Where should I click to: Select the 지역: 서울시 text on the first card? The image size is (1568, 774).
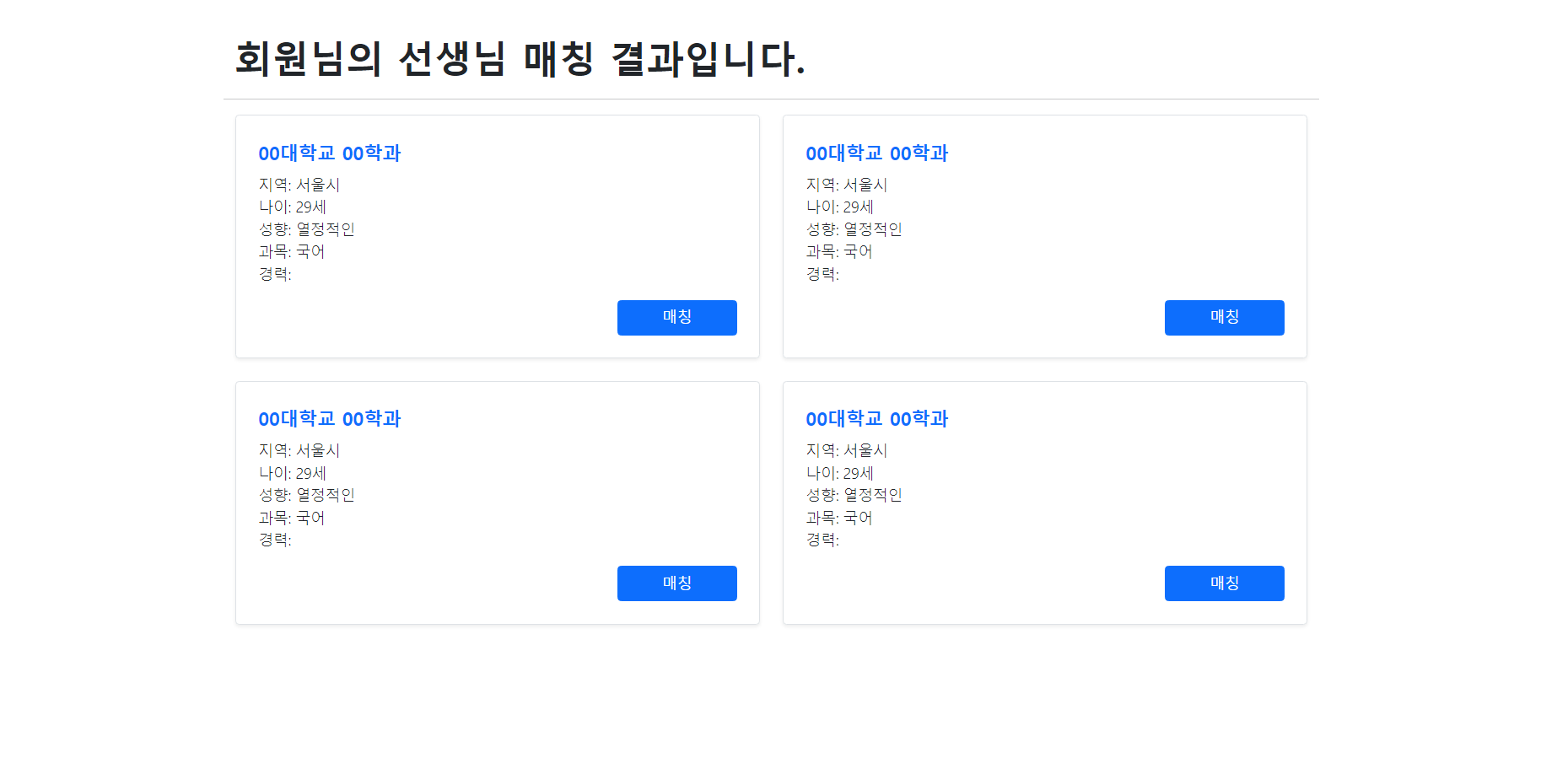pos(299,184)
